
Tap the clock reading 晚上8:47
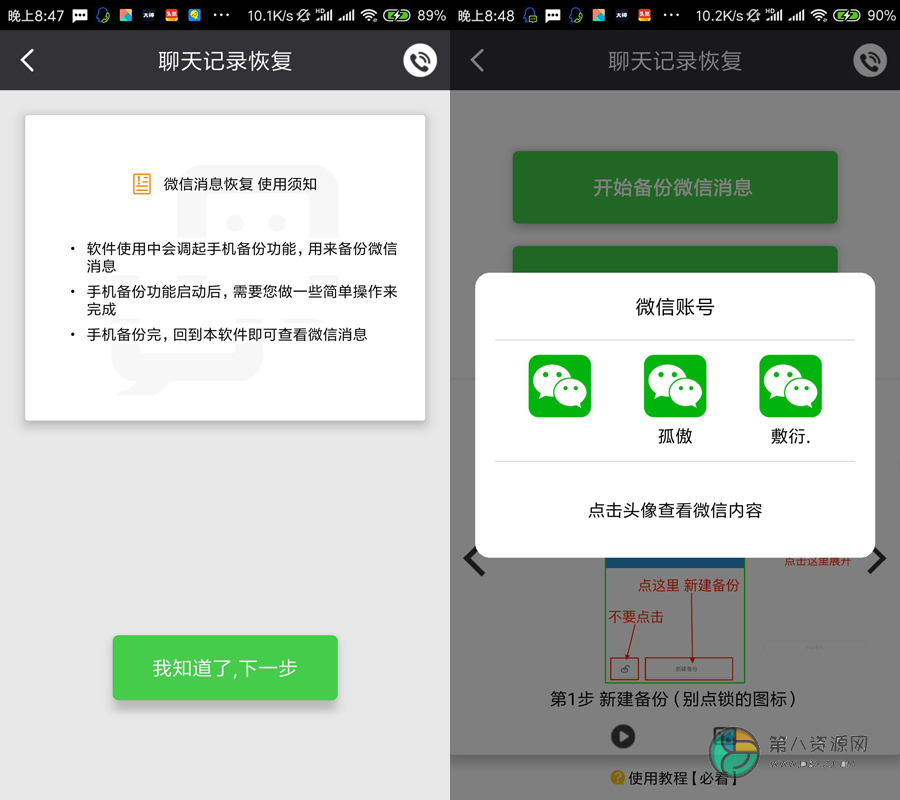36,15
